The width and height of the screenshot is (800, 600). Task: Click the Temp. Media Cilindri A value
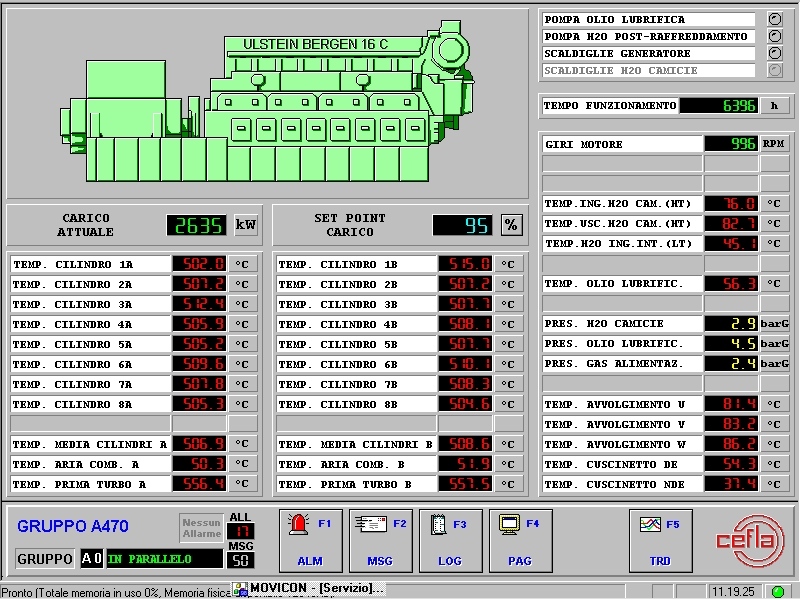coord(199,444)
